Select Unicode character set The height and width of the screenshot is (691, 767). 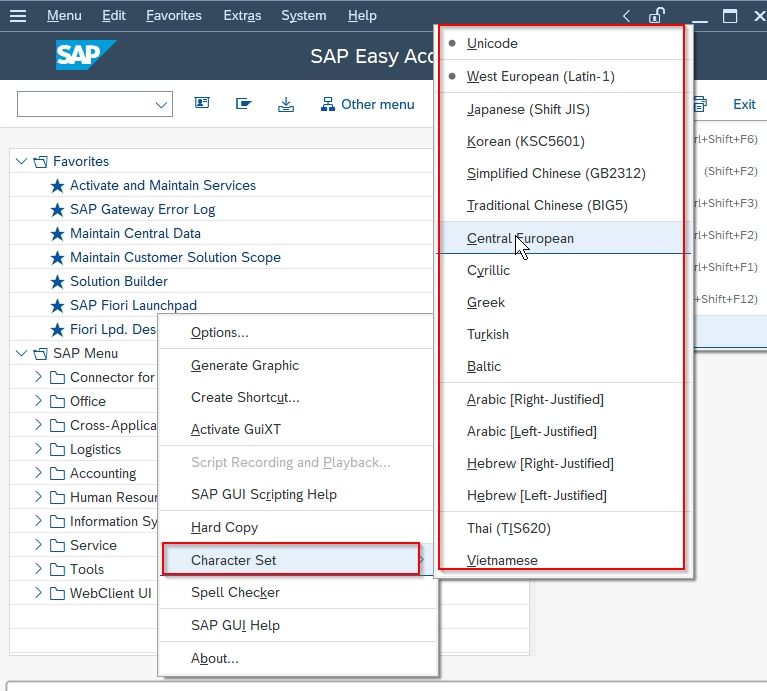pyautogui.click(x=562, y=44)
